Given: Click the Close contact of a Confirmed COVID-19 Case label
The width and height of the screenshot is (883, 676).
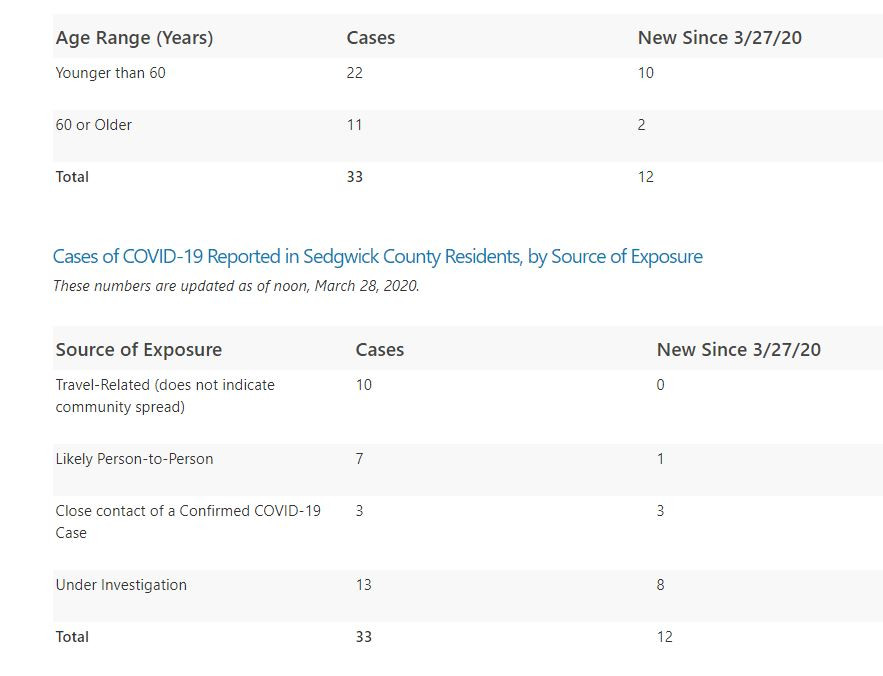Looking at the screenshot, I should [188, 522].
